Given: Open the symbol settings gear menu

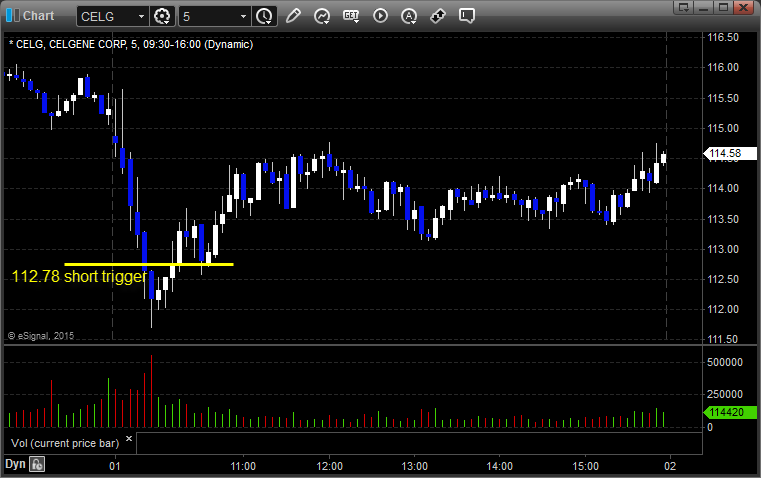Looking at the screenshot, I should pyautogui.click(x=162, y=16).
